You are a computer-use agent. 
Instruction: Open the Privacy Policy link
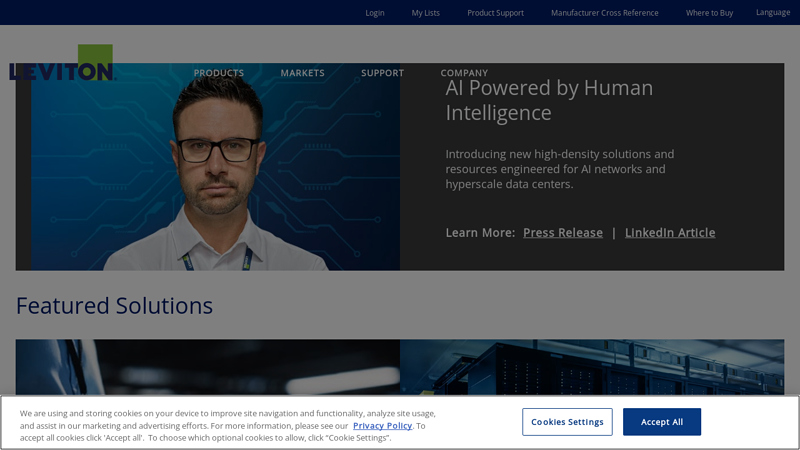tap(382, 425)
